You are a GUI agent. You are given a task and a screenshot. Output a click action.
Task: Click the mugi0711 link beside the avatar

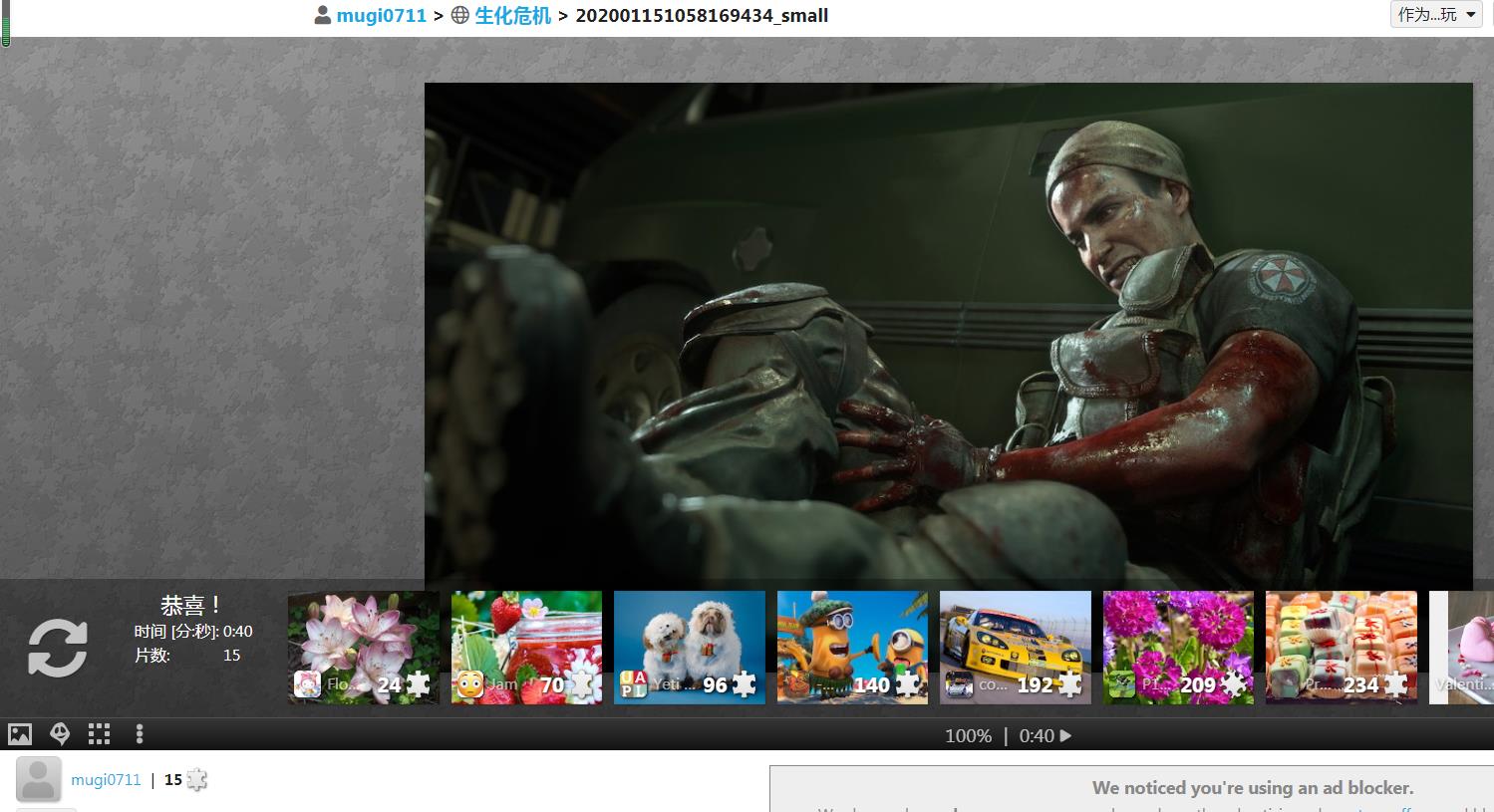coord(106,779)
